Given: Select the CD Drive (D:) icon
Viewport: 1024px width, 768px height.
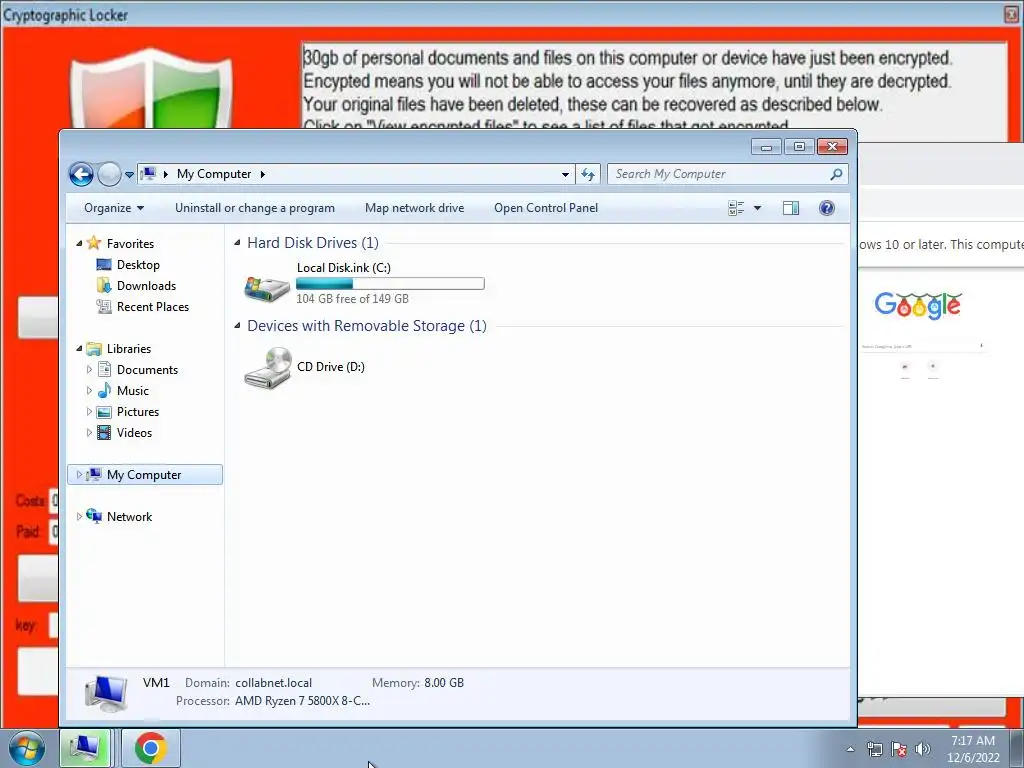Looking at the screenshot, I should 268,368.
